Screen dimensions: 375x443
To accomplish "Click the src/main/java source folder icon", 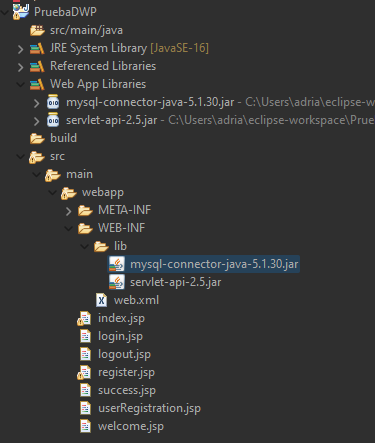I will point(37,30).
